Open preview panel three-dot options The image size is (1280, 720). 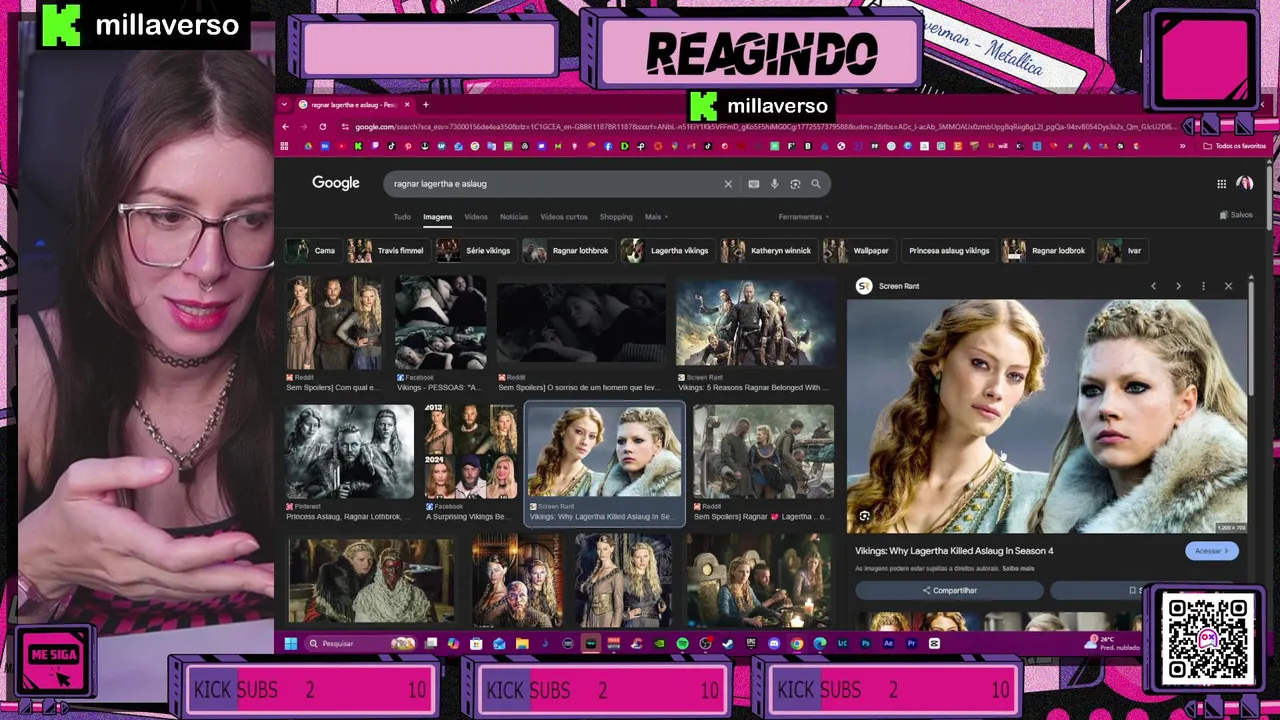click(x=1203, y=286)
